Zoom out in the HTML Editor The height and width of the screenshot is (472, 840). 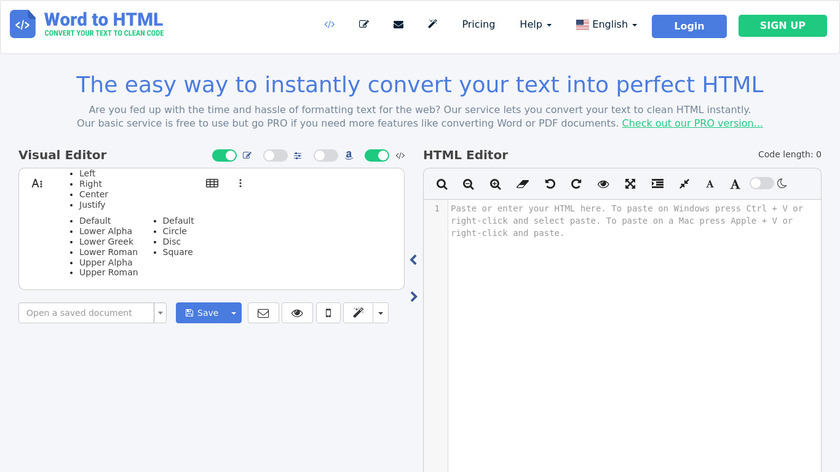pos(469,184)
